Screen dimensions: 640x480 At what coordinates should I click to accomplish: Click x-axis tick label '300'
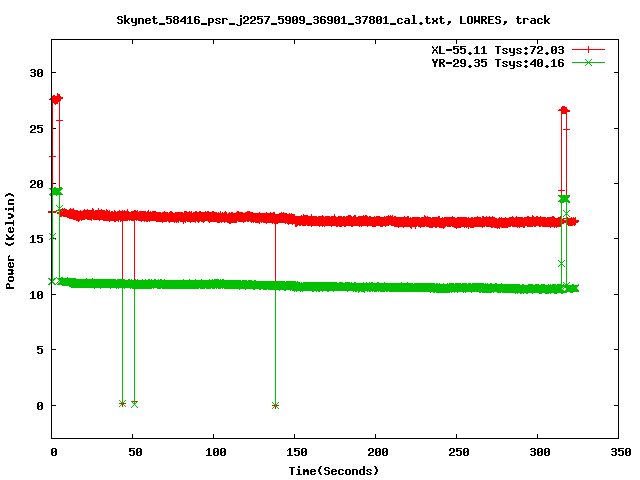[x=539, y=452]
